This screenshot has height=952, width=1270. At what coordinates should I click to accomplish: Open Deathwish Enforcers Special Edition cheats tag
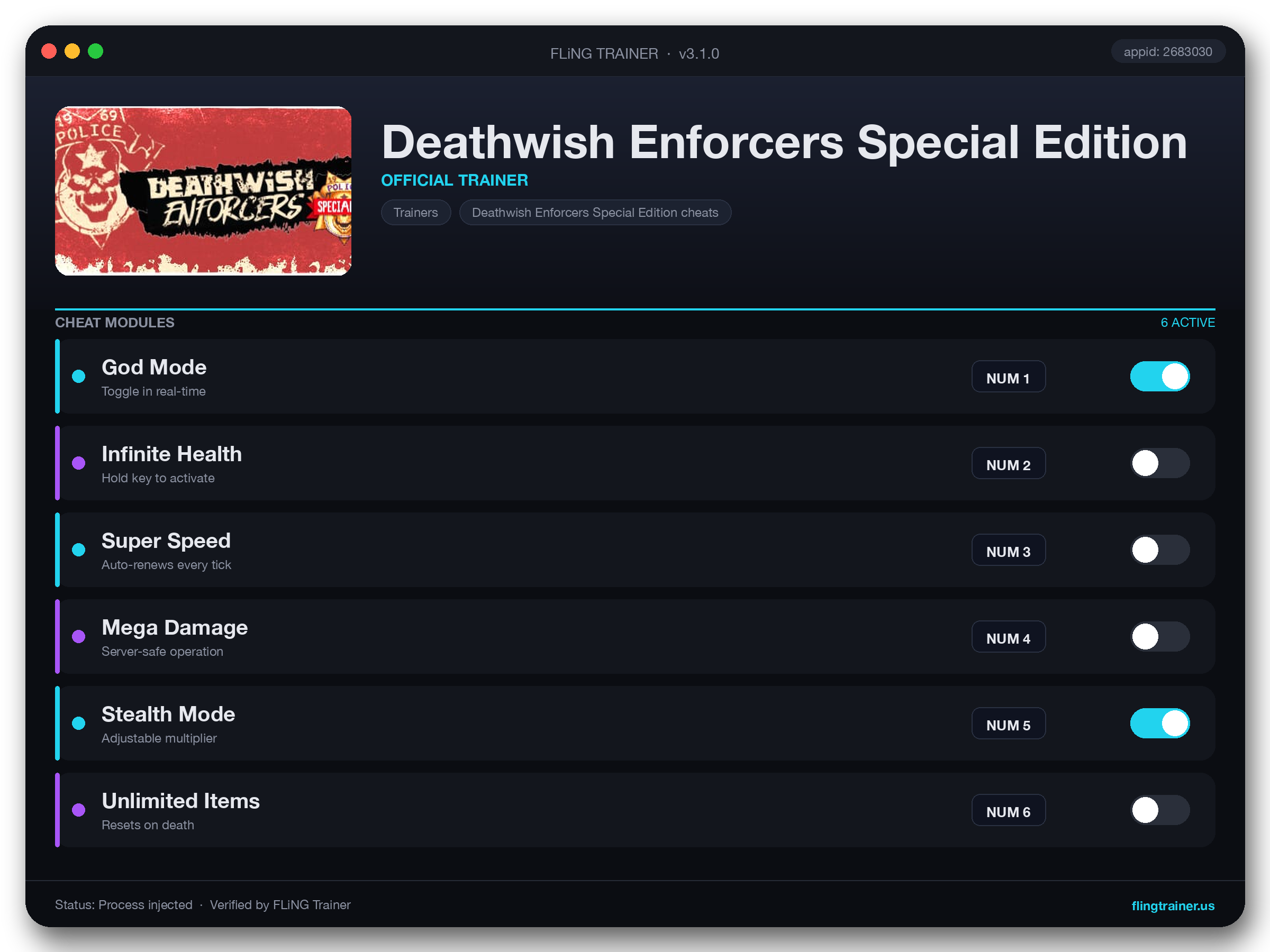[x=595, y=212]
